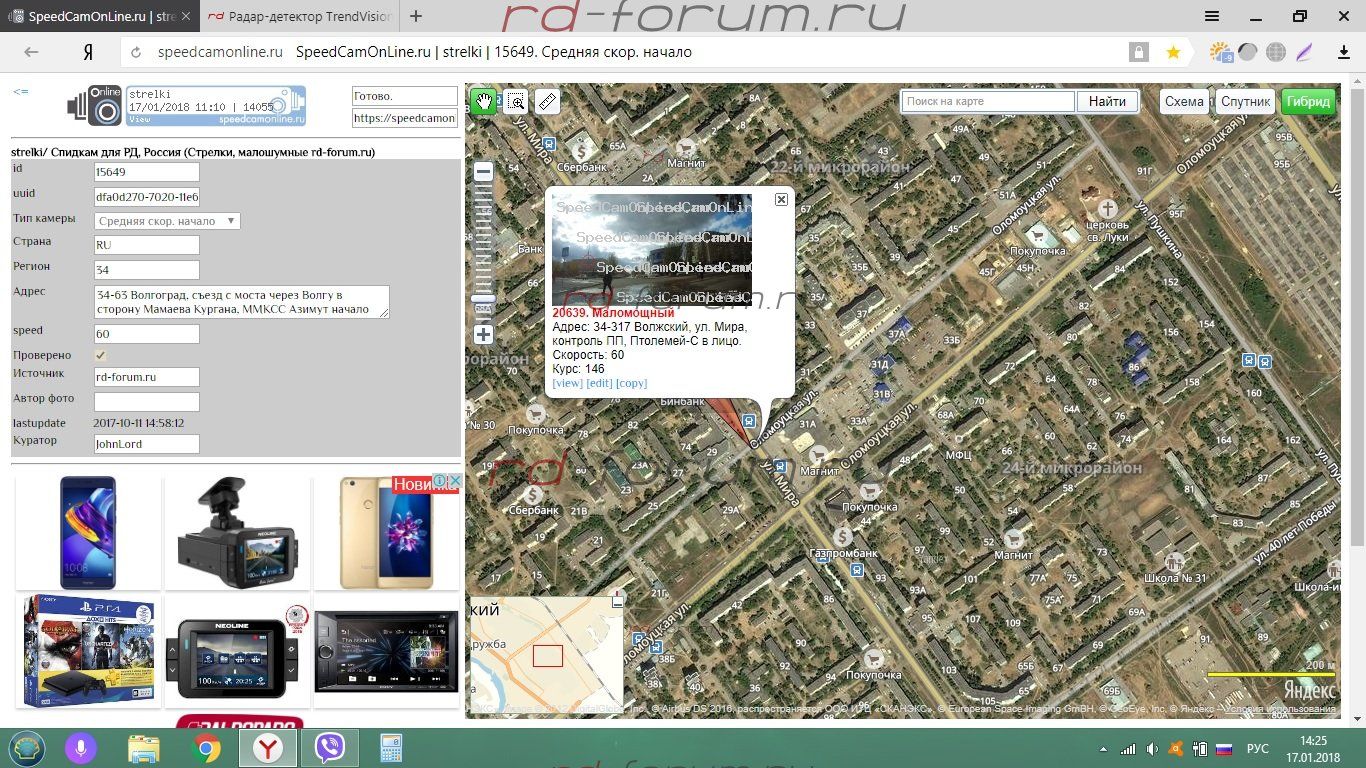Click the Куратор field JohnLord
This screenshot has width=1366, height=768.
tap(146, 444)
